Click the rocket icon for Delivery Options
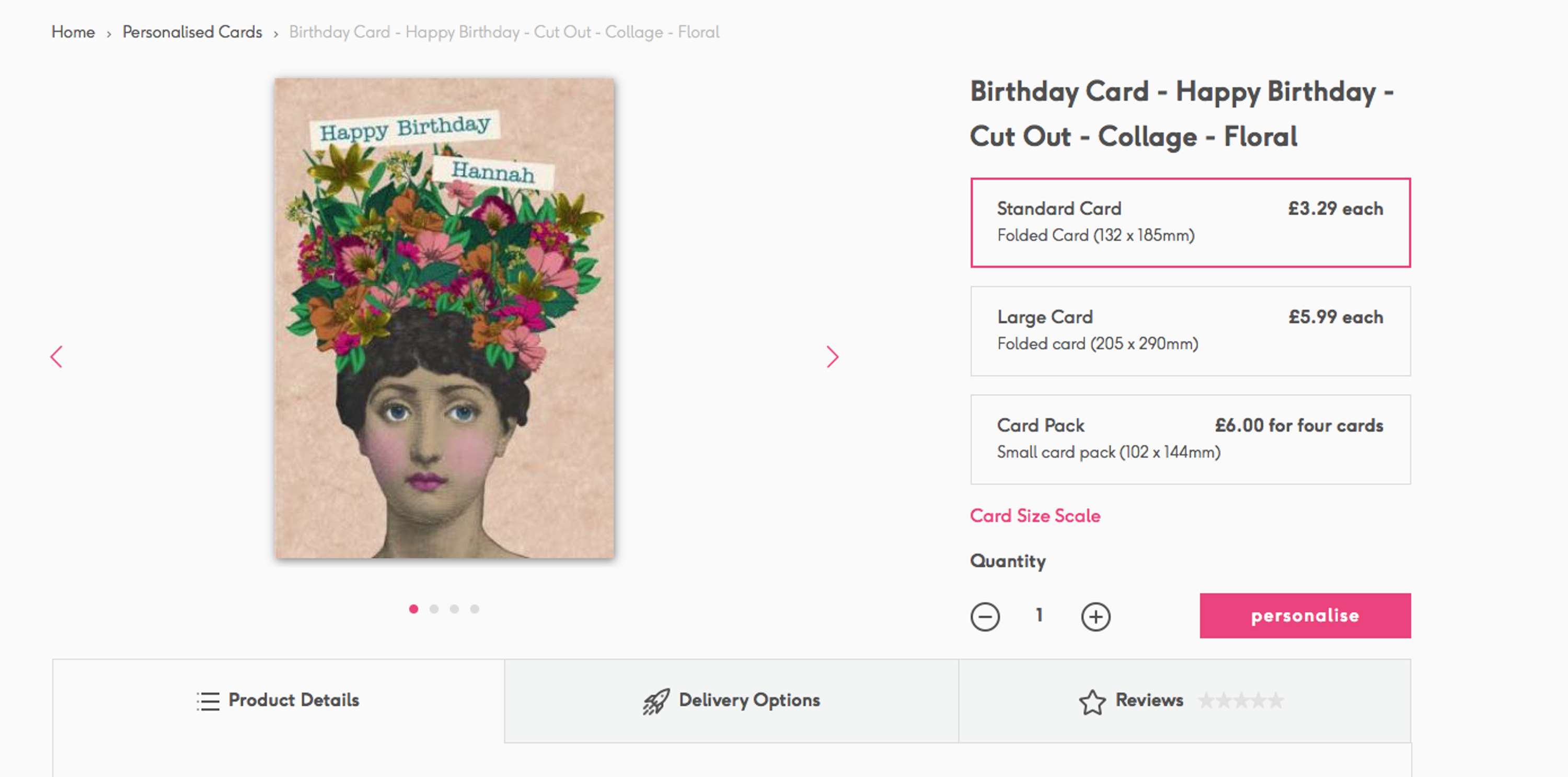 (656, 701)
